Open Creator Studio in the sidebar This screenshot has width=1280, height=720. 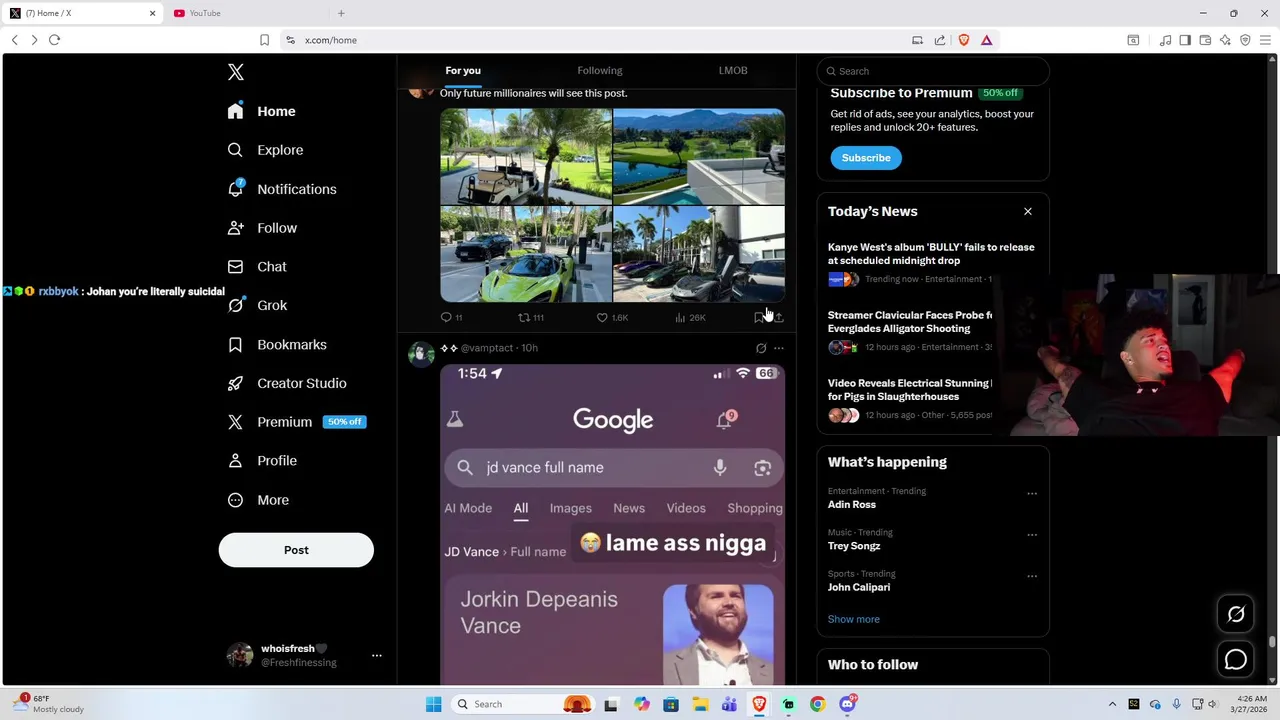point(287,383)
